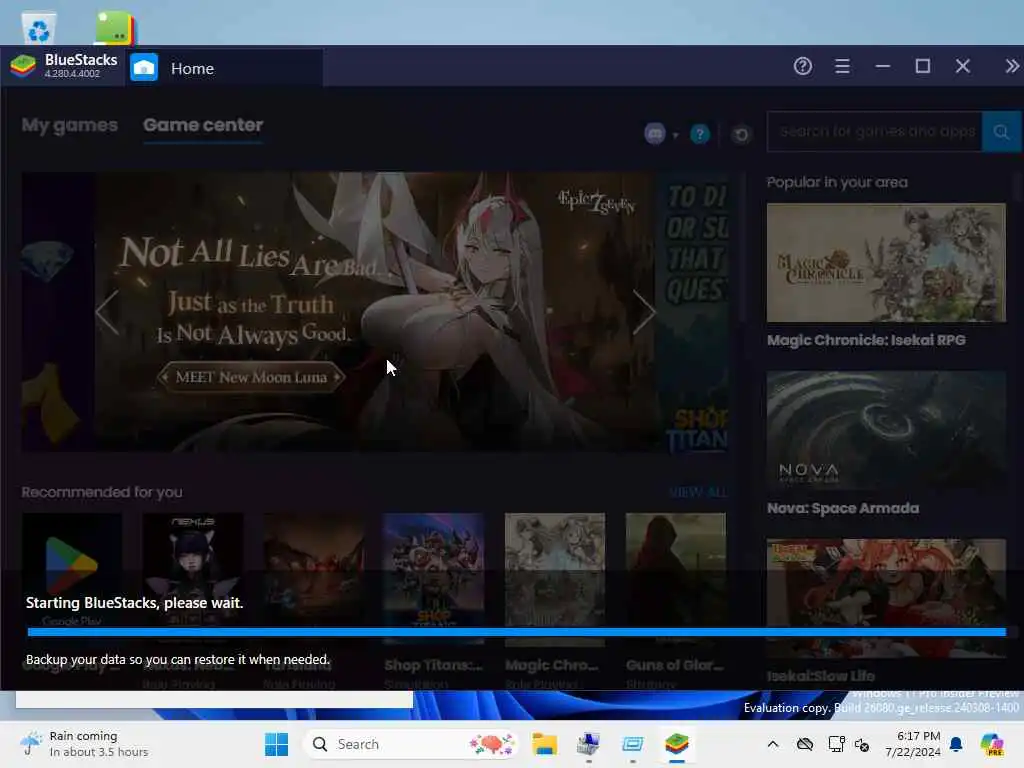Click VIEW ALL link for recommendations
Viewport: 1024px width, 768px height.
697,492
